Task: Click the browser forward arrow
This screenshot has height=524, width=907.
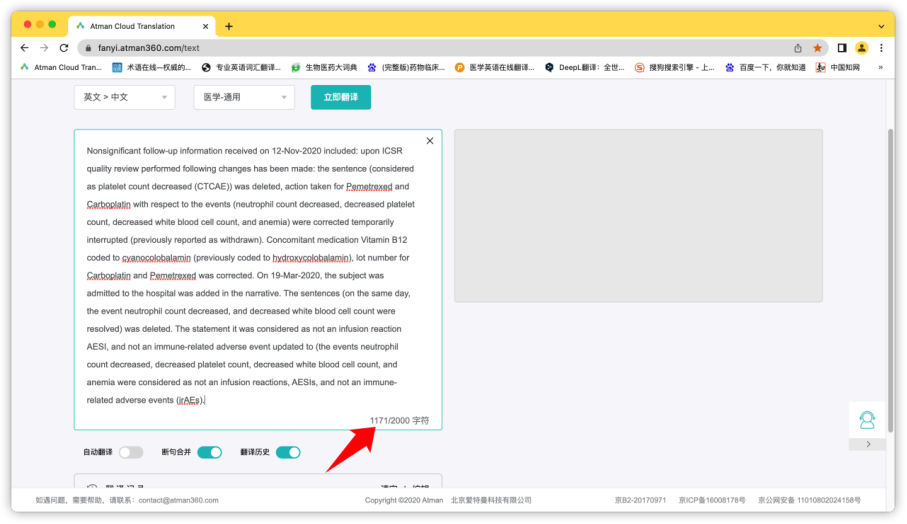Action: 44,48
